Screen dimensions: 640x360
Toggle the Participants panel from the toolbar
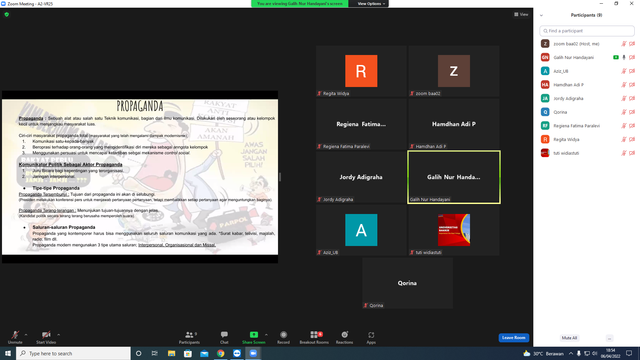(x=189, y=337)
